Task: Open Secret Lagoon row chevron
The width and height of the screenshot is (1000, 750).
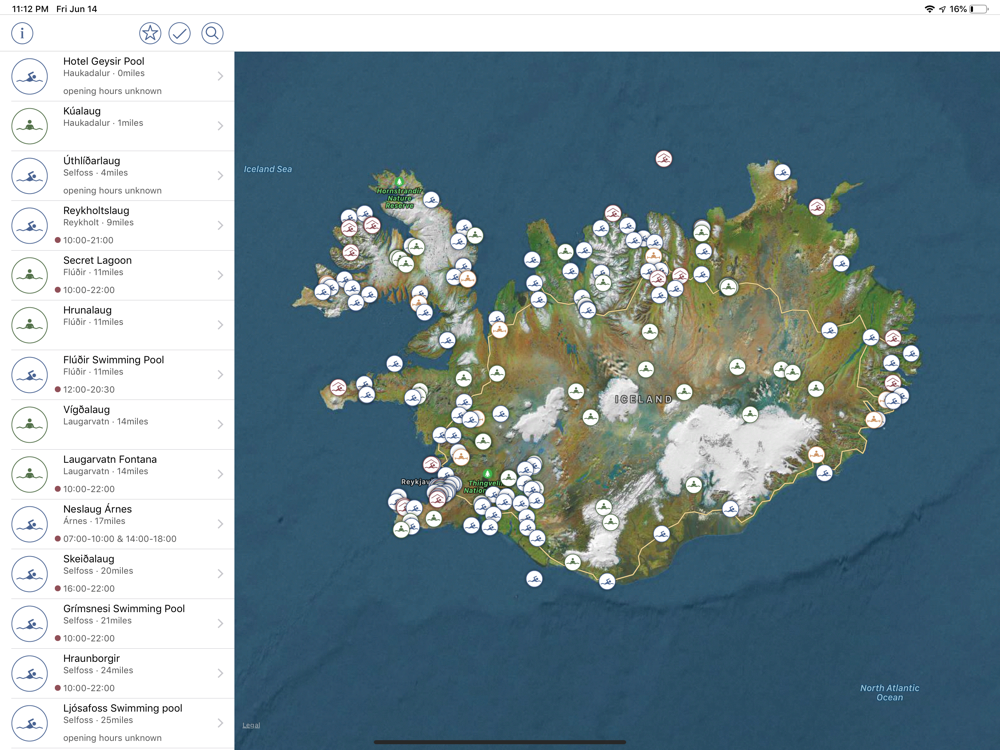Action: click(x=220, y=276)
